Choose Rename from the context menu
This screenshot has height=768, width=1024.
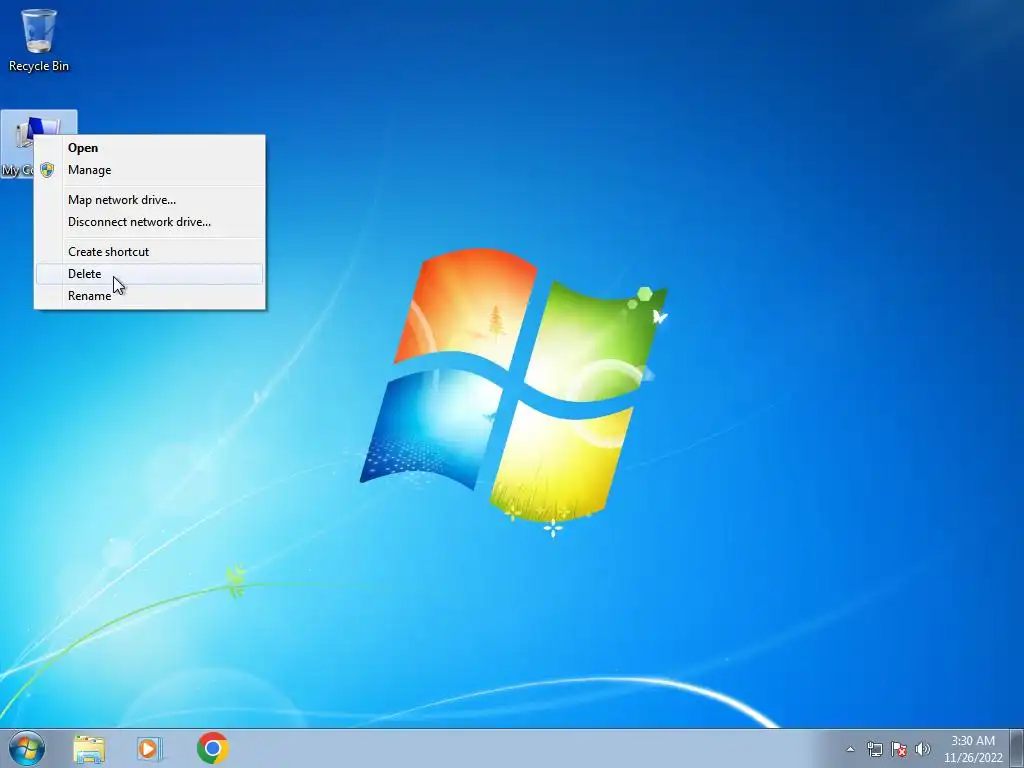tap(150, 296)
